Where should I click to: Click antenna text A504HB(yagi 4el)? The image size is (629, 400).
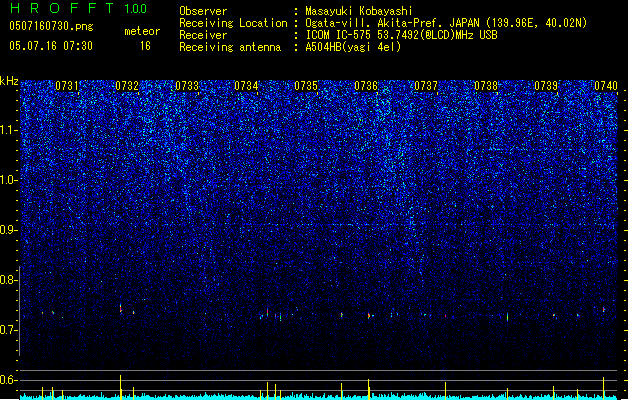click(353, 47)
